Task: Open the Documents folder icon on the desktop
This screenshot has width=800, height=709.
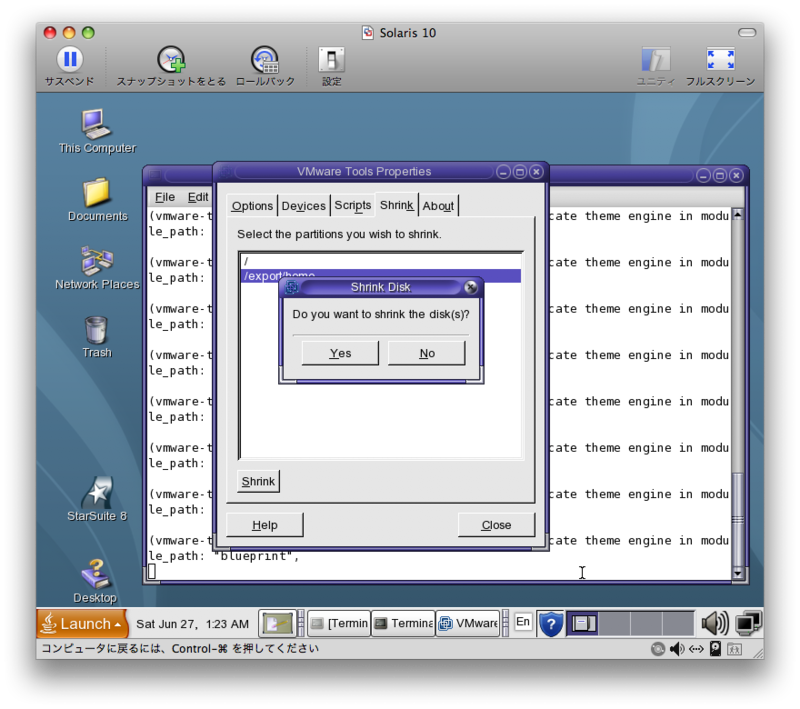Action: [96, 192]
